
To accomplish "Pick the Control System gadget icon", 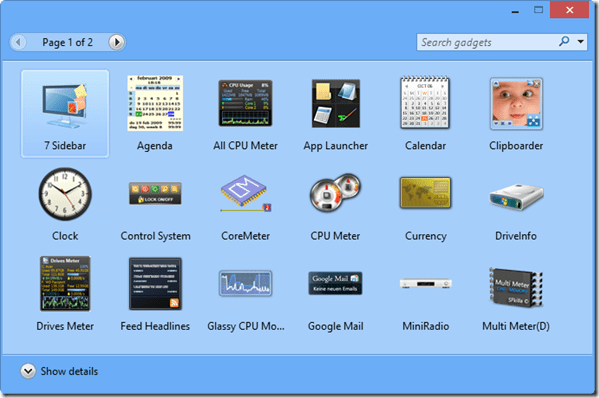I will [155, 193].
